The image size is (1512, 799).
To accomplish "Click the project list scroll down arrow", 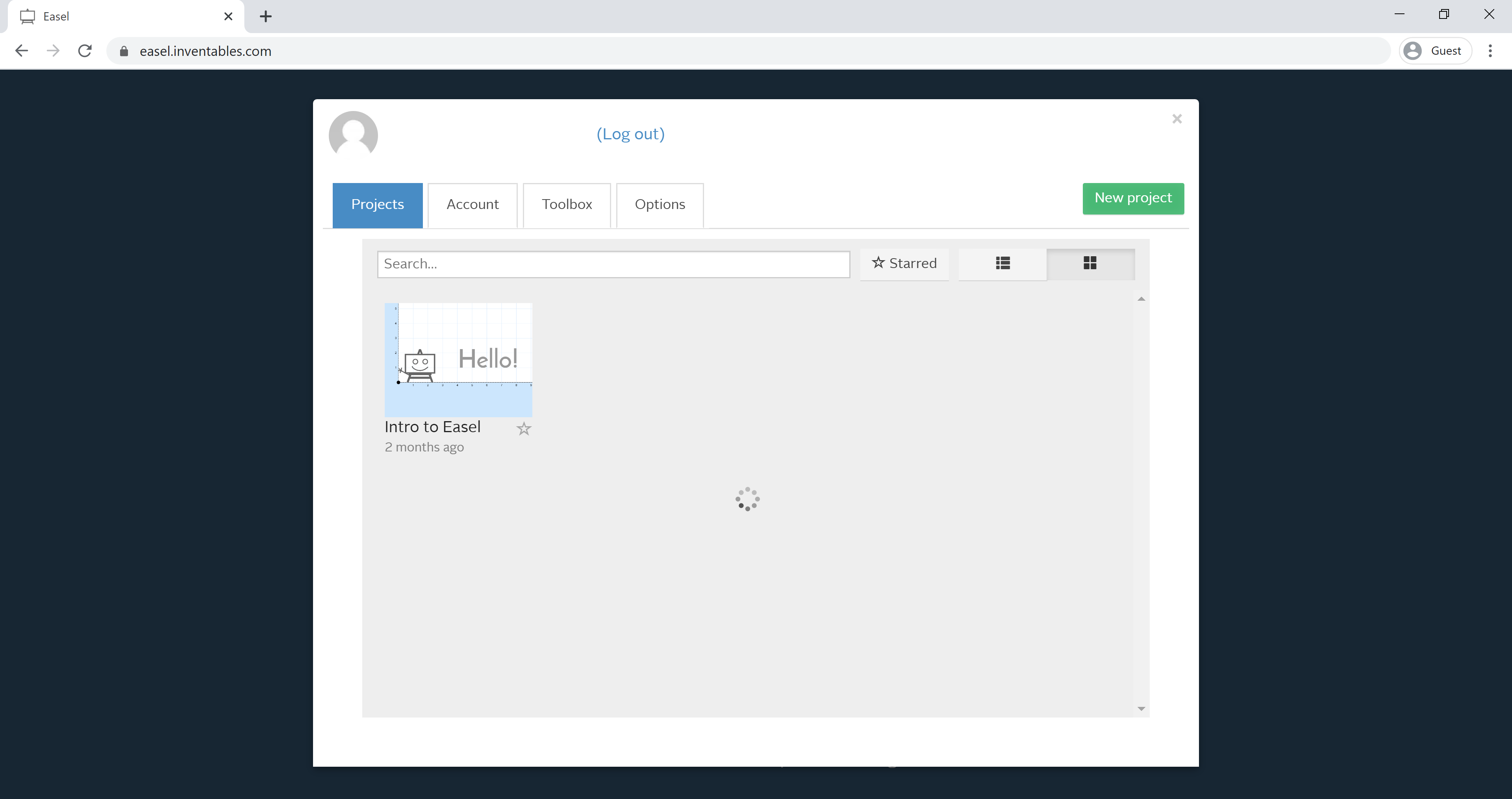I will [1141, 708].
